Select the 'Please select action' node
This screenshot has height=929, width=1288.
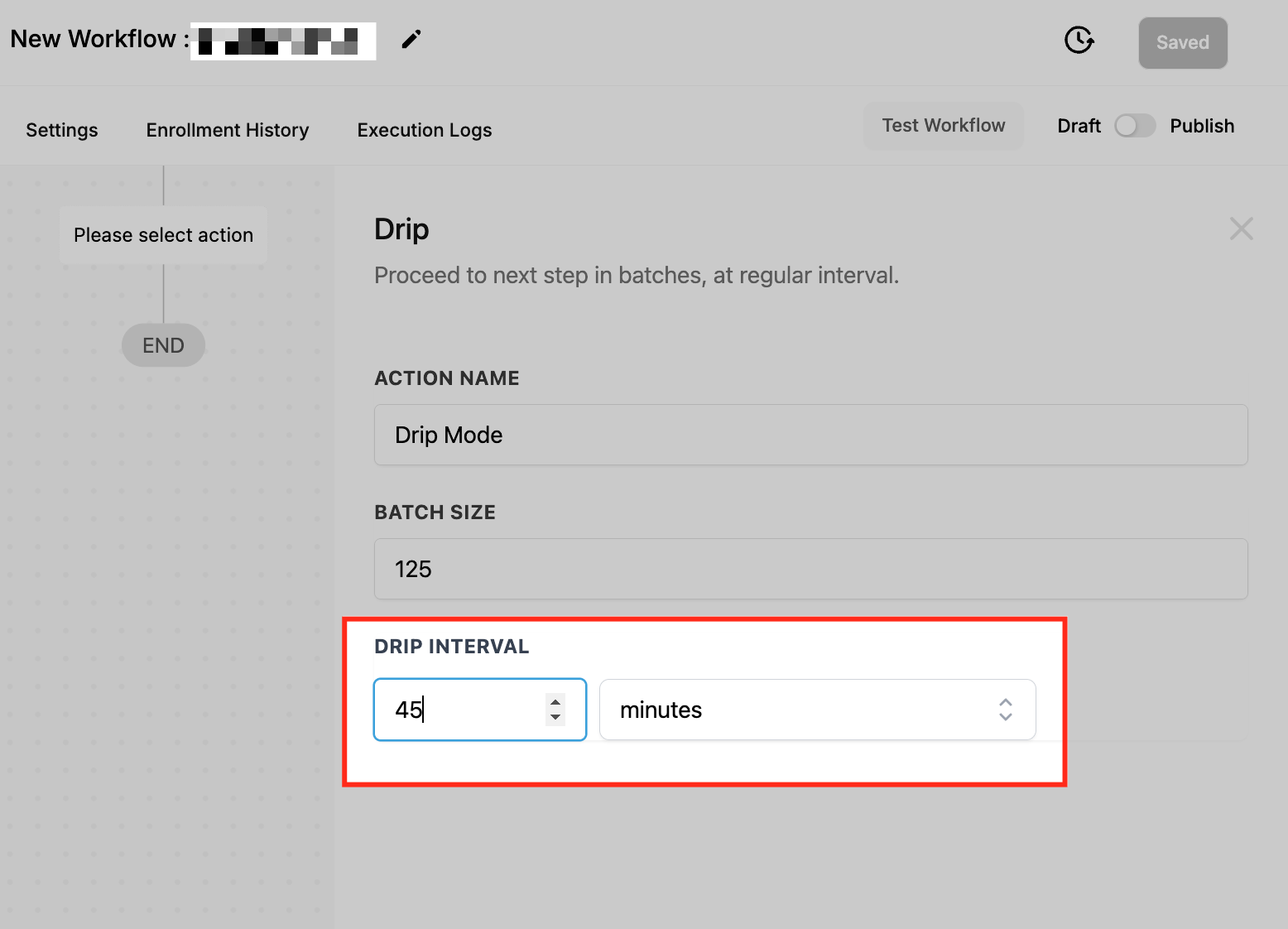coord(163,235)
